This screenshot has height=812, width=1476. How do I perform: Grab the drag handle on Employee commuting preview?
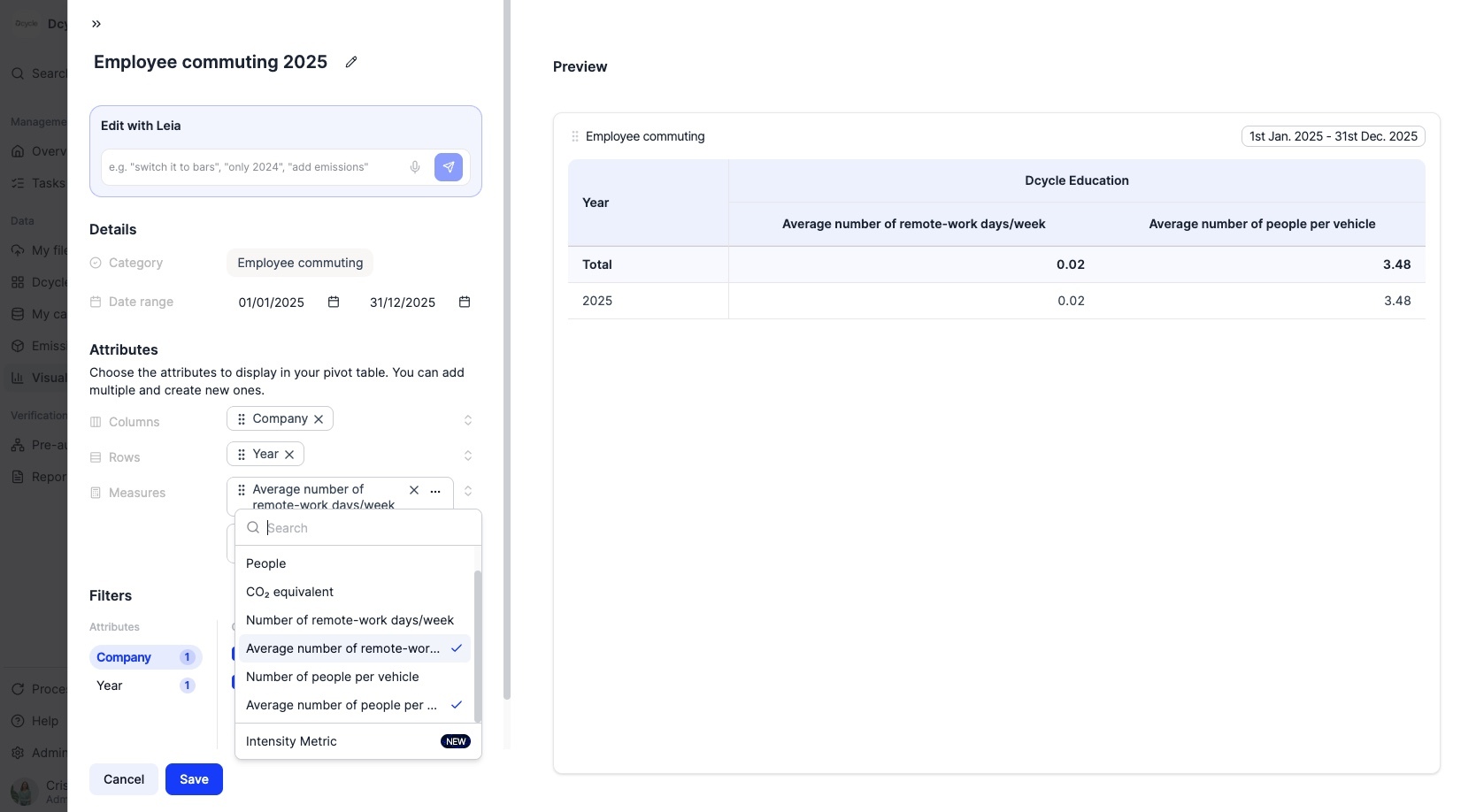pos(575,136)
